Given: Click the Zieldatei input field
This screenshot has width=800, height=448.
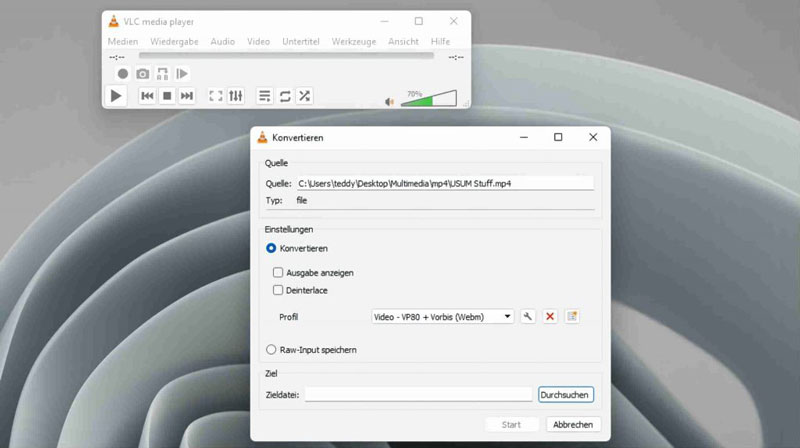Looking at the screenshot, I should point(418,394).
